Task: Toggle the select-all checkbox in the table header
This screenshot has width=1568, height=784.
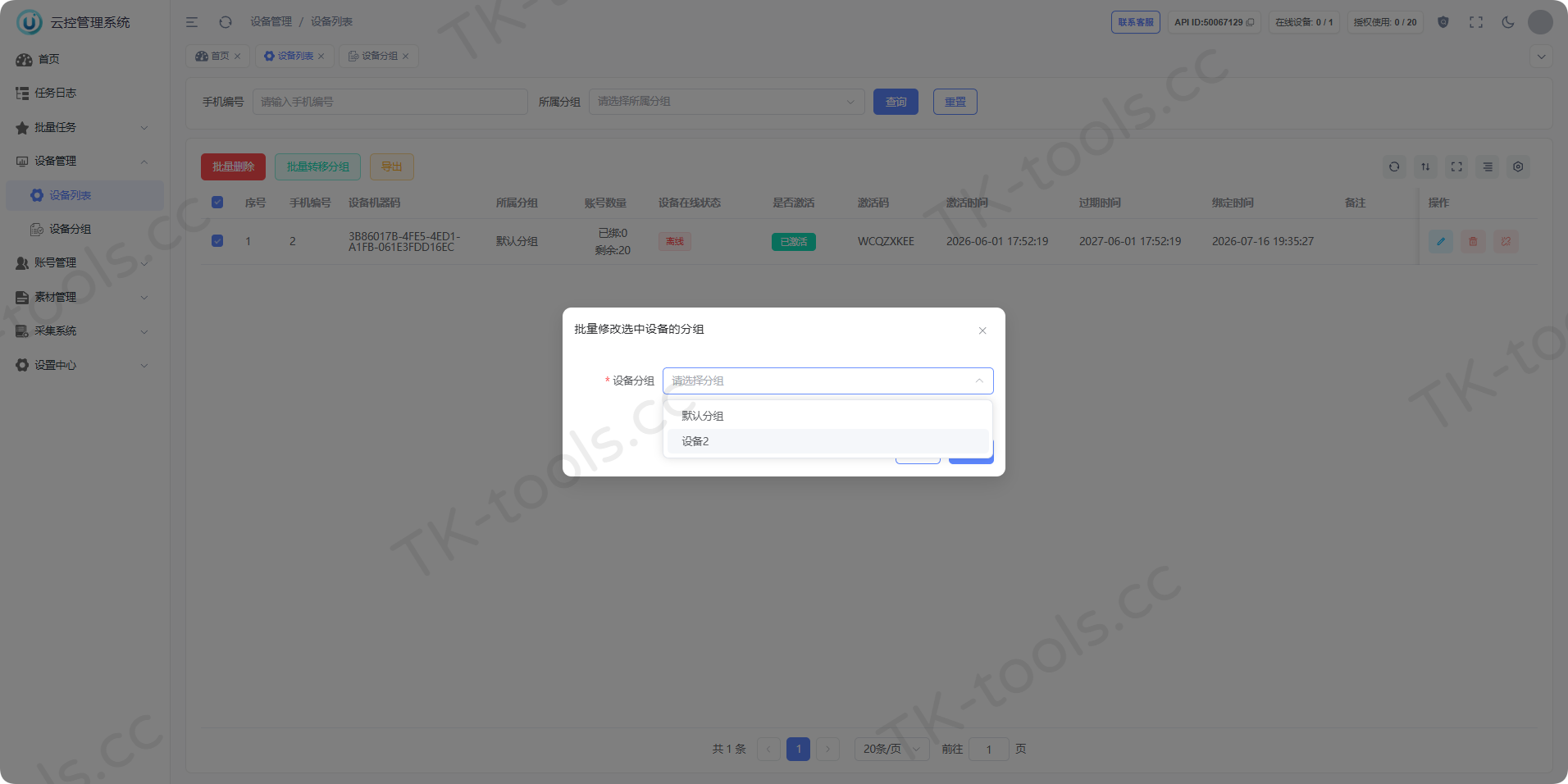Action: pos(217,202)
